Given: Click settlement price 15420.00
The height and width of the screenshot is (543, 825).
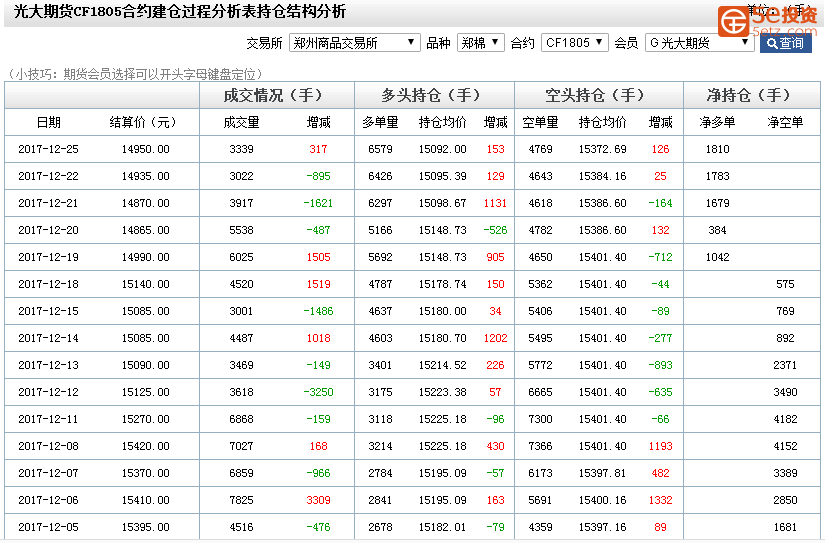Looking at the screenshot, I should [146, 446].
